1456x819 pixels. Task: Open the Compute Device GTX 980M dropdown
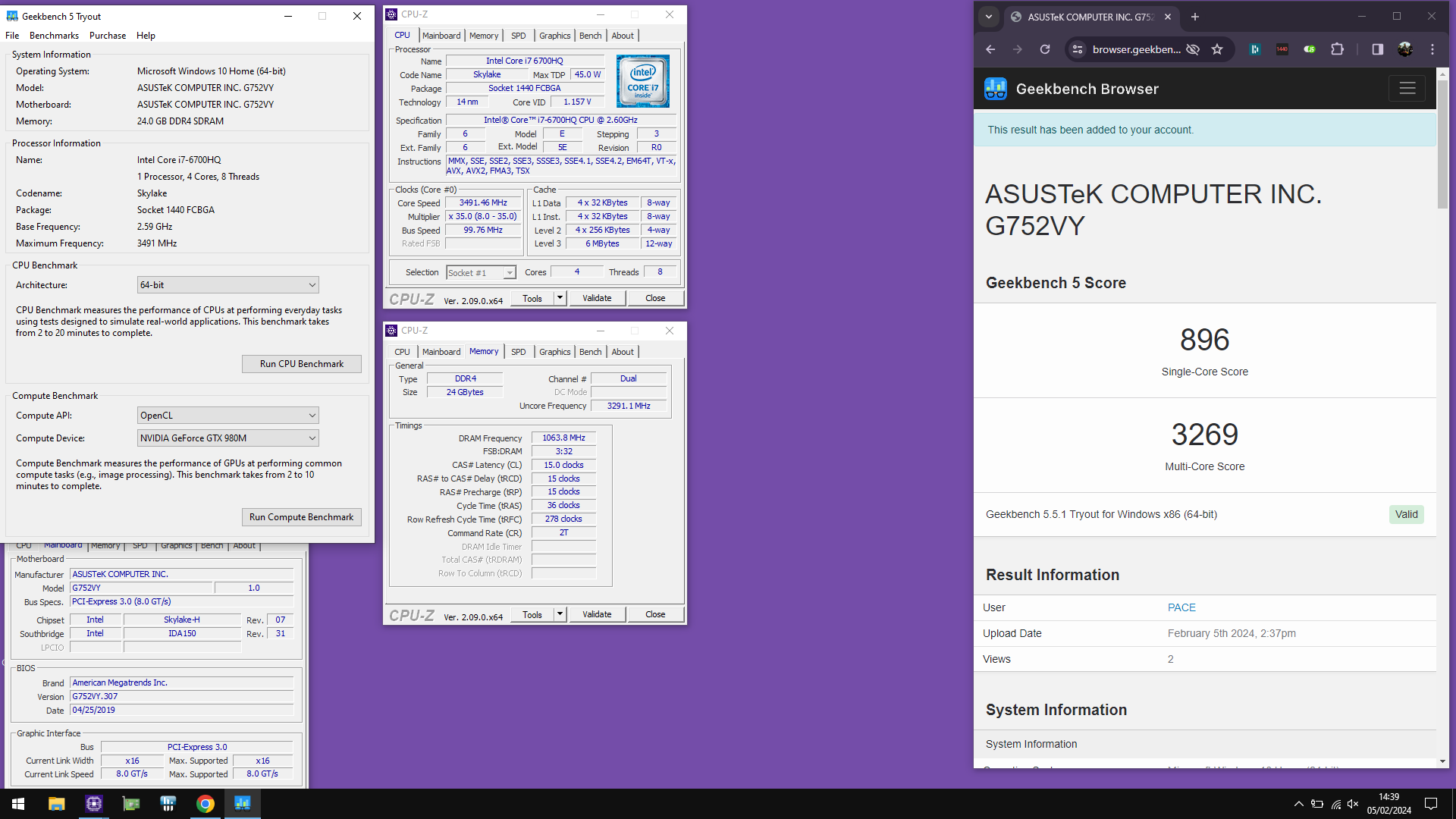coord(227,438)
